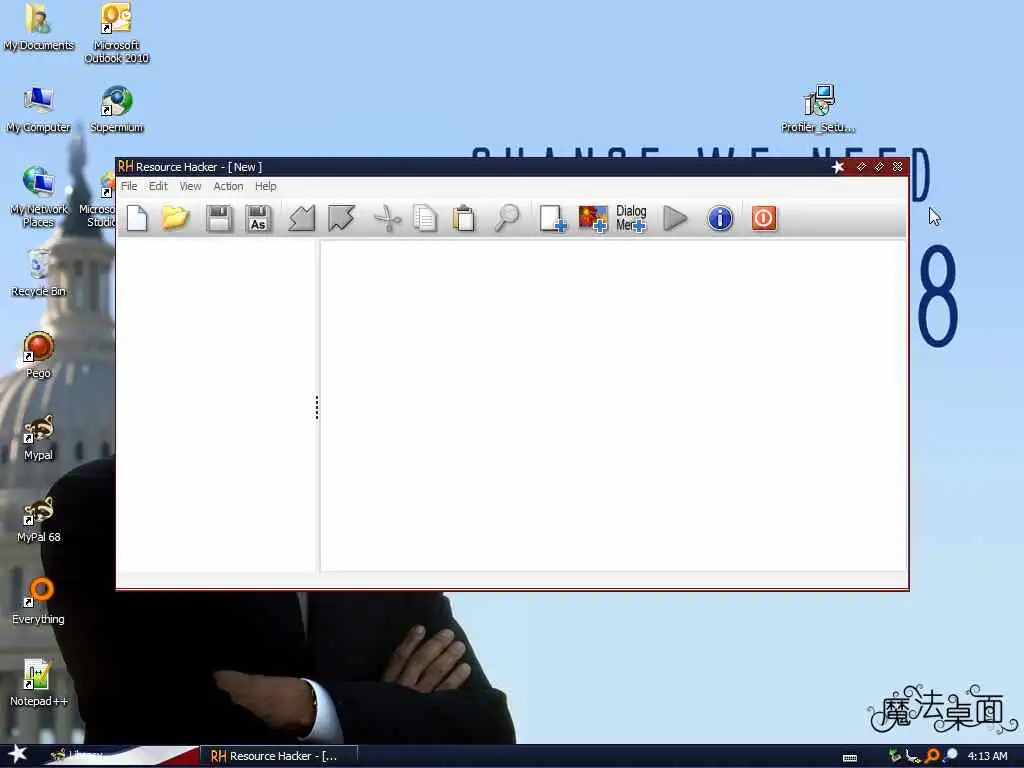Cut selection with the scissors icon
The width and height of the screenshot is (1024, 768).
tap(387, 218)
